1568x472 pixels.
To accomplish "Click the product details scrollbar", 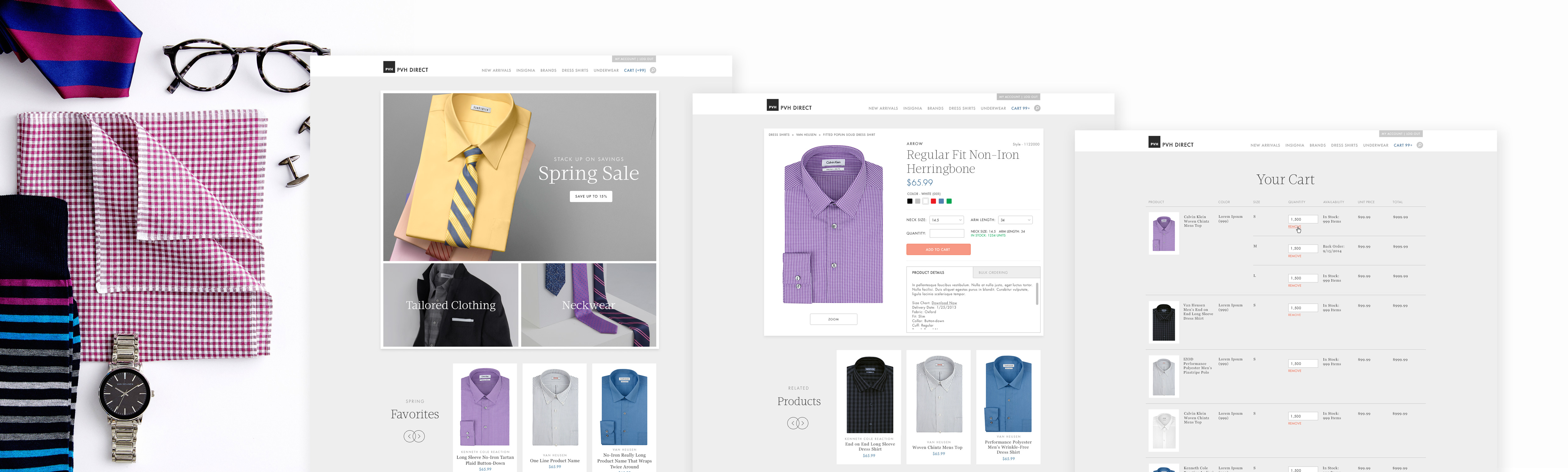I will point(1037,294).
